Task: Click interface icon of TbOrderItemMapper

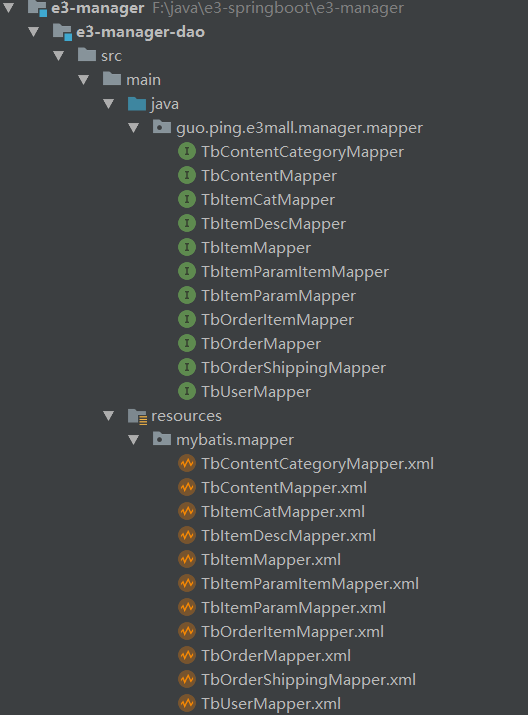Action: 187,319
